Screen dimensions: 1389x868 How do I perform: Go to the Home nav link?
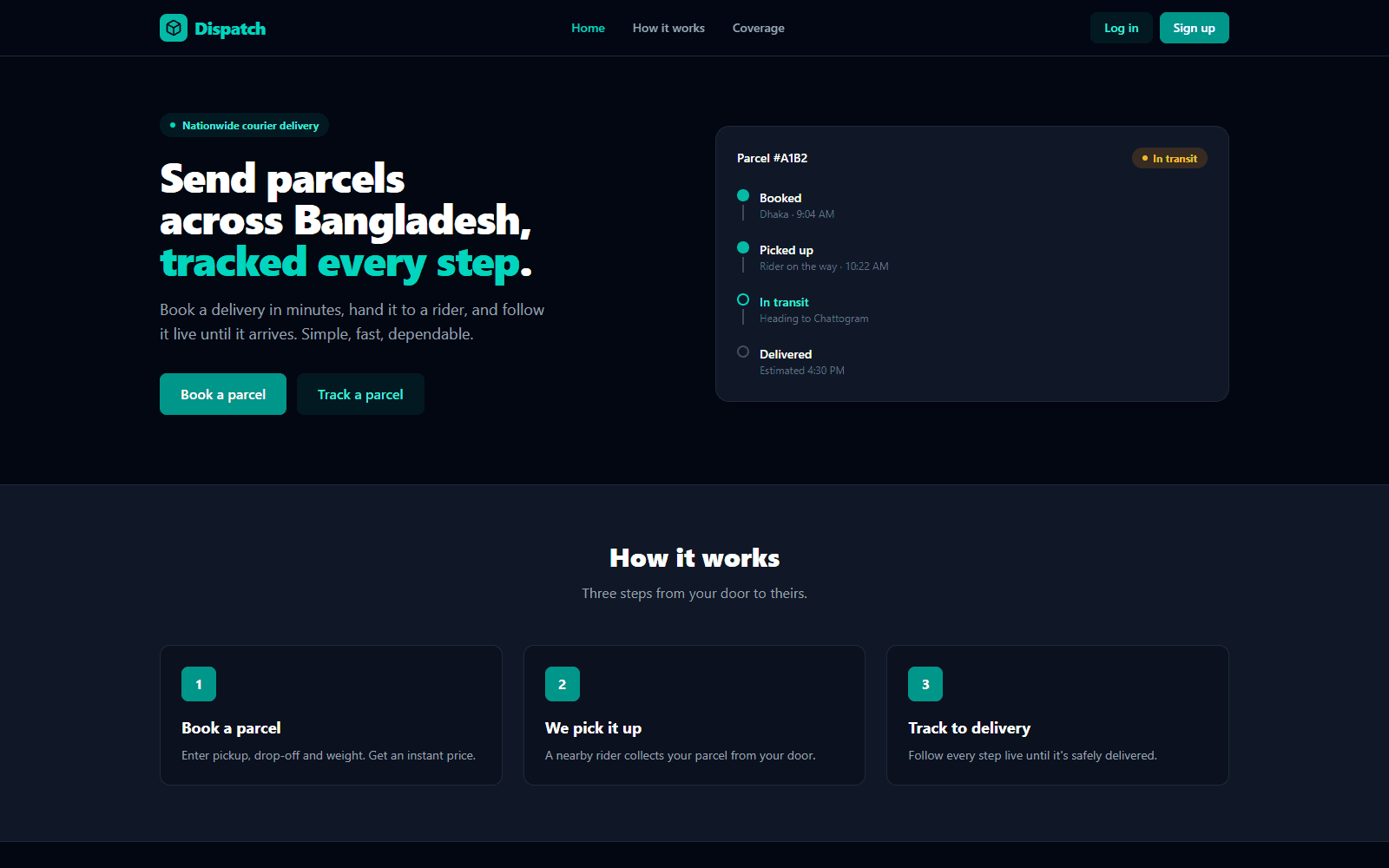point(588,28)
